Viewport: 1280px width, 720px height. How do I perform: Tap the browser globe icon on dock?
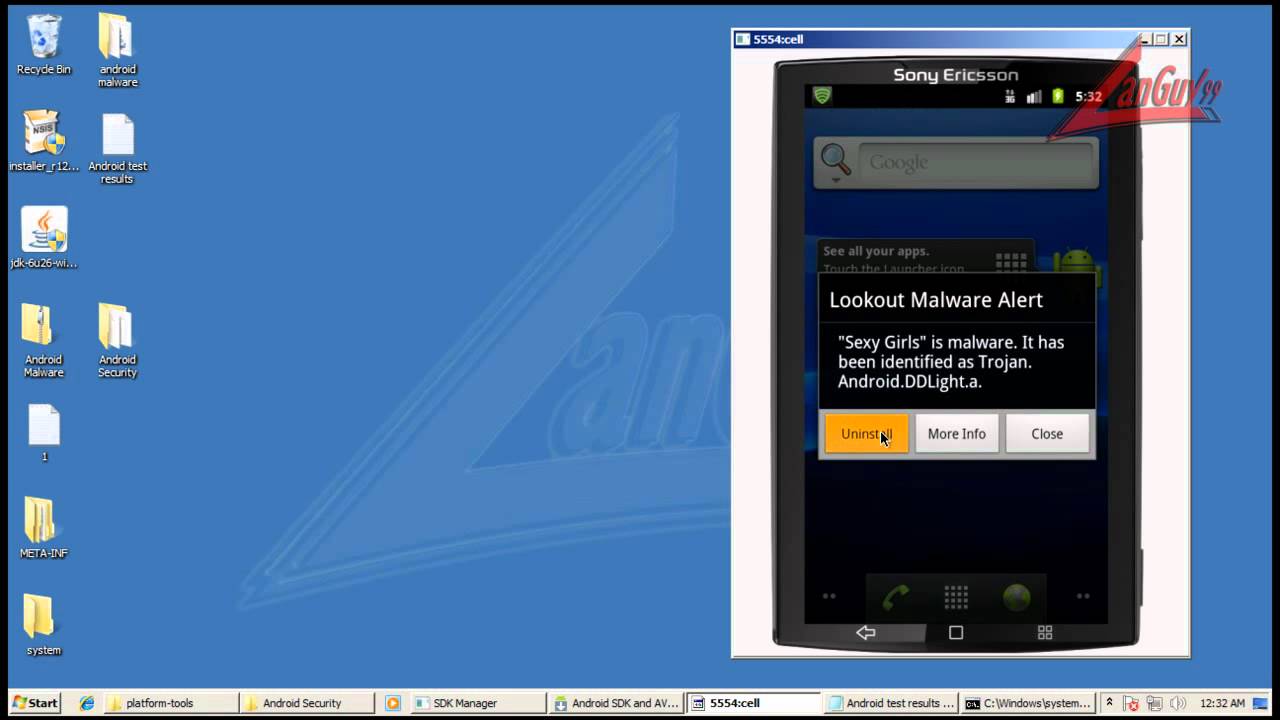pyautogui.click(x=1017, y=597)
